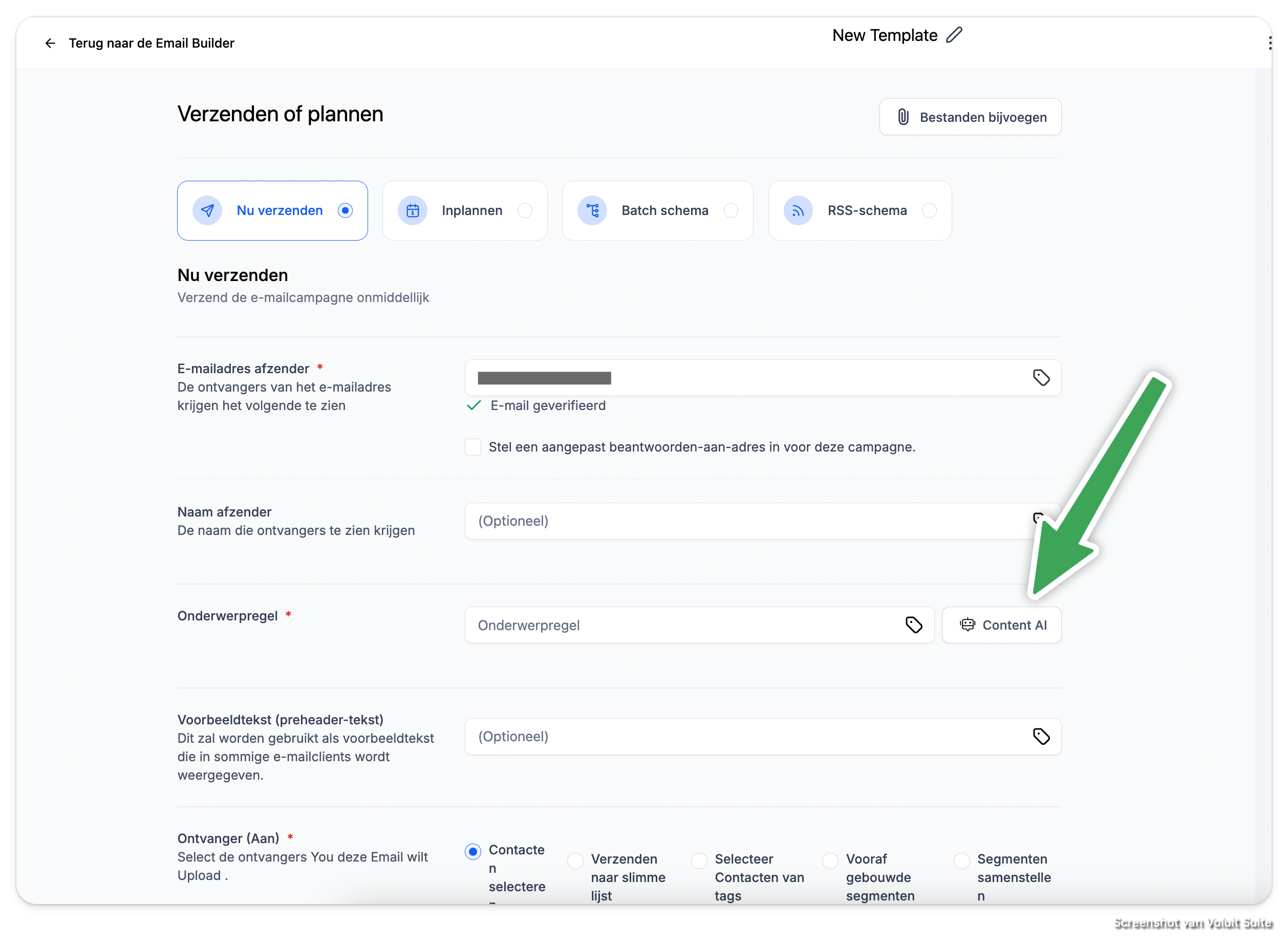Click tag icon in Onderwerpregel field

[x=913, y=625]
